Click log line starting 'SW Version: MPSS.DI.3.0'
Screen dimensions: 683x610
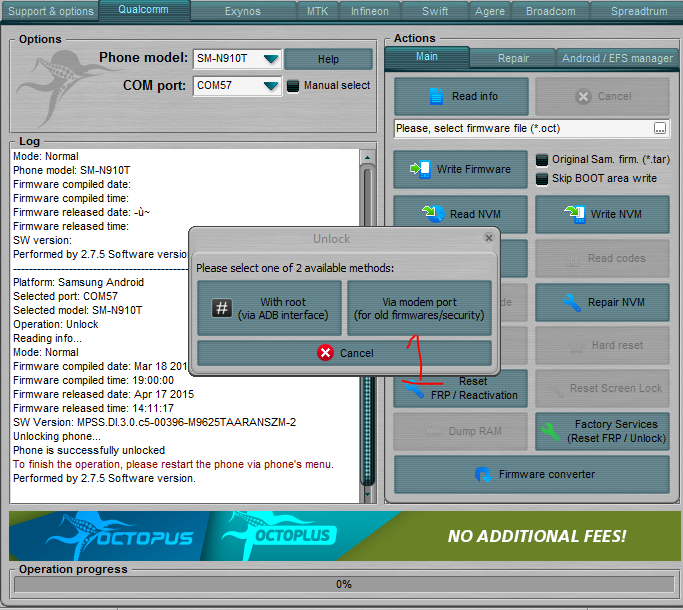tap(154, 422)
